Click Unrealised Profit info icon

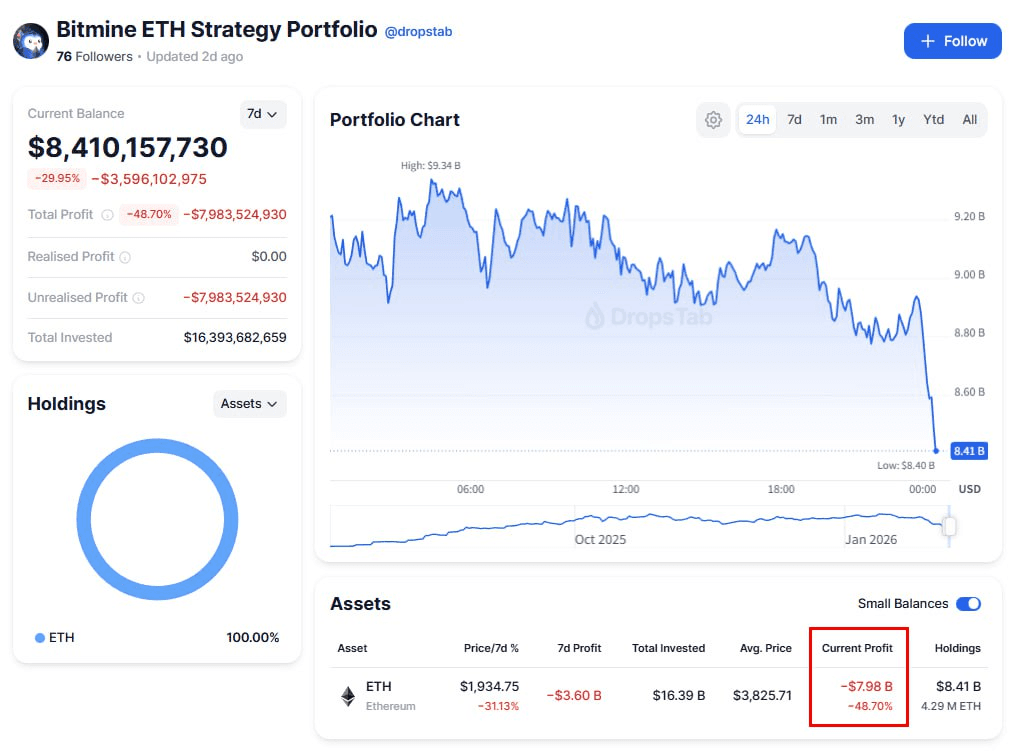coord(138,298)
